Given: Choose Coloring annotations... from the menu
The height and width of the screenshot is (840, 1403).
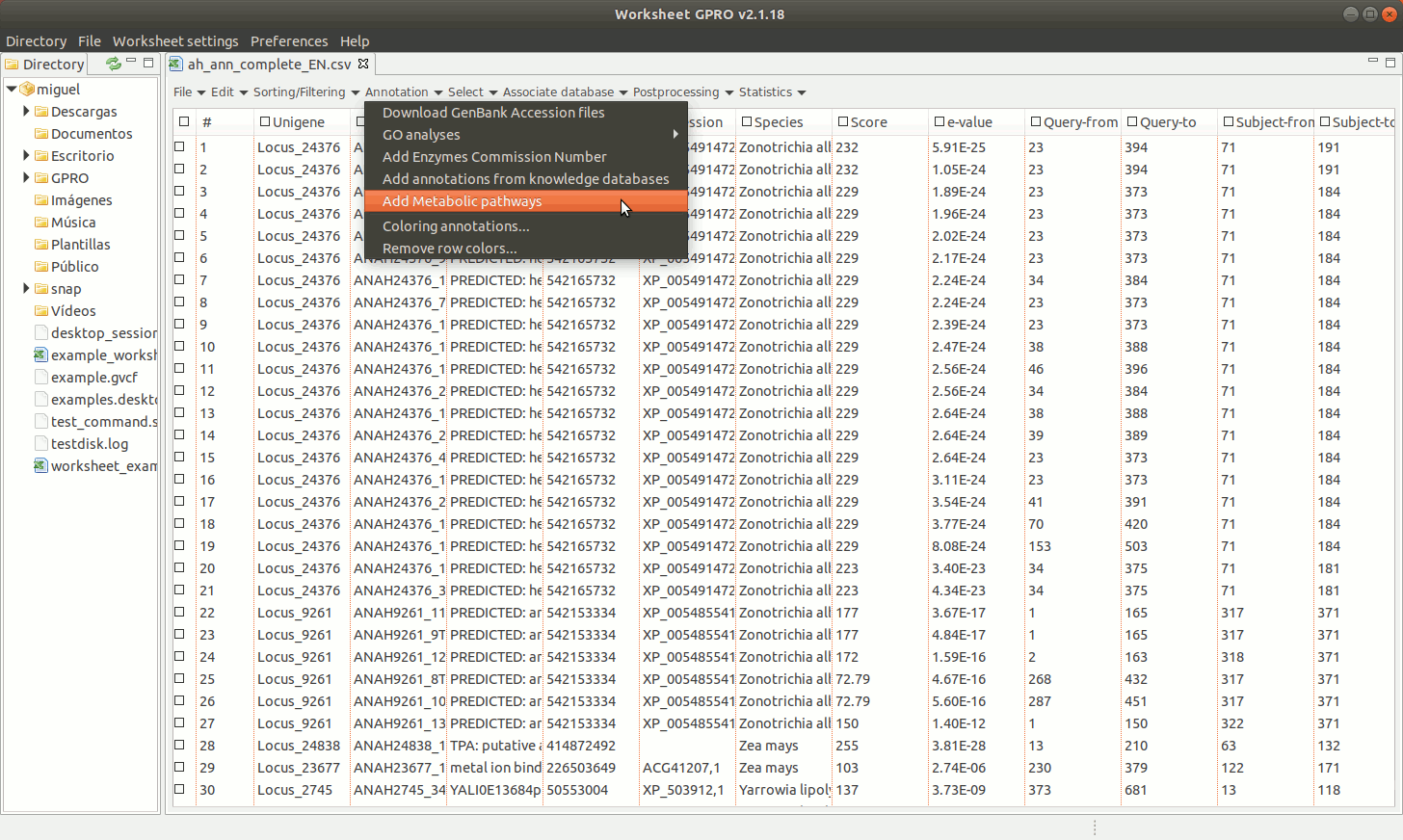Looking at the screenshot, I should [456, 226].
